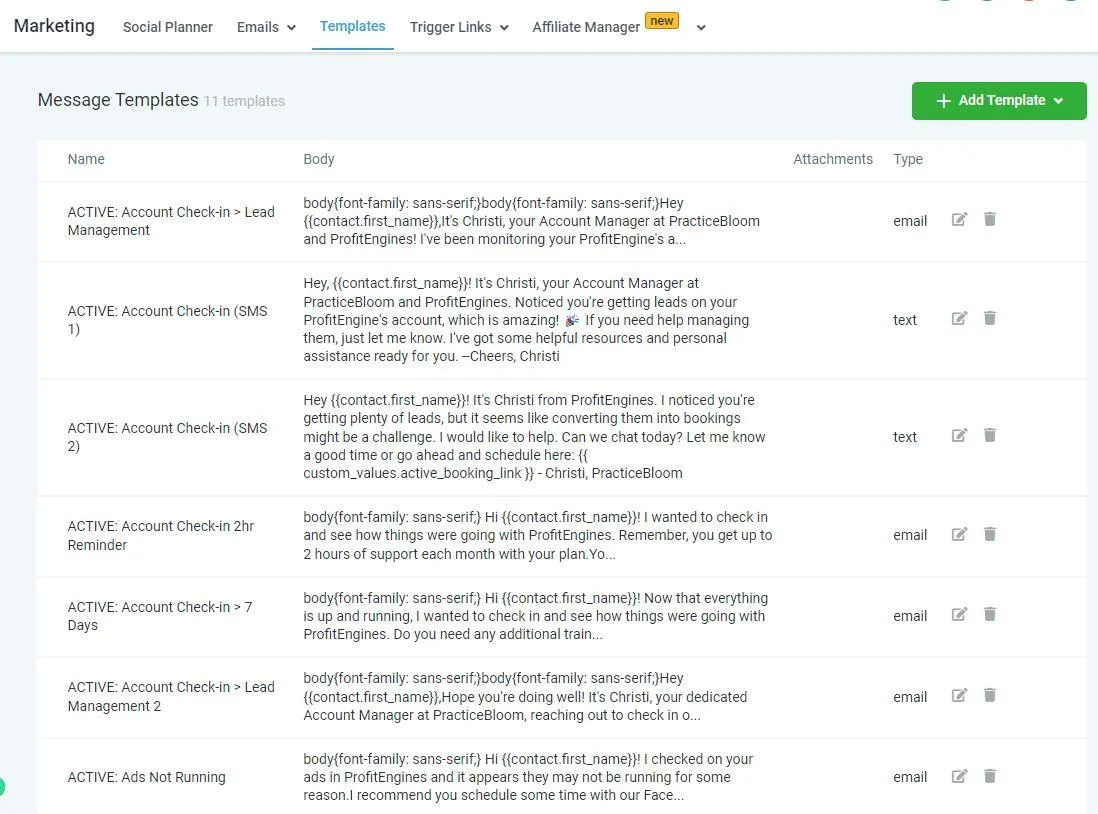Edit the Account Check-in > 7 Days template

click(959, 614)
